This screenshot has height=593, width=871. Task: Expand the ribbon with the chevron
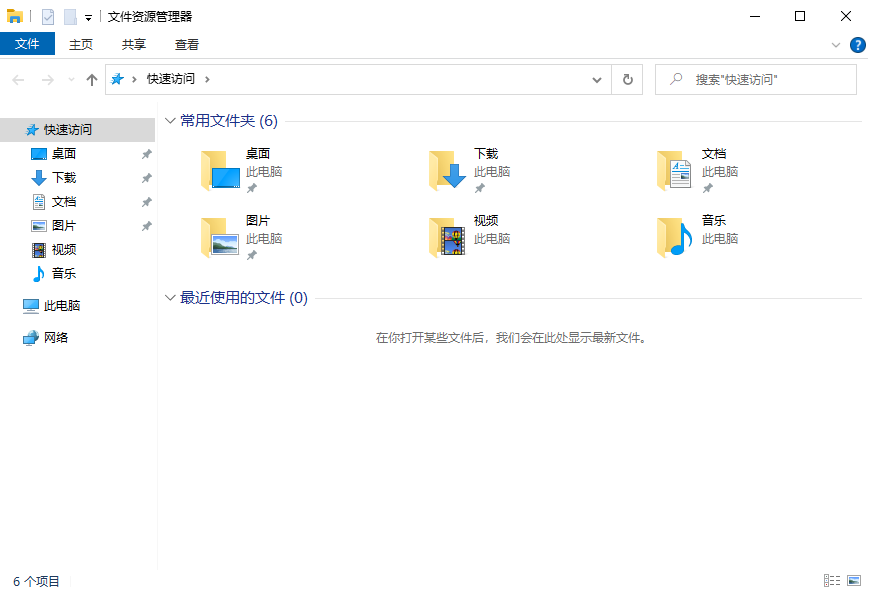835,45
